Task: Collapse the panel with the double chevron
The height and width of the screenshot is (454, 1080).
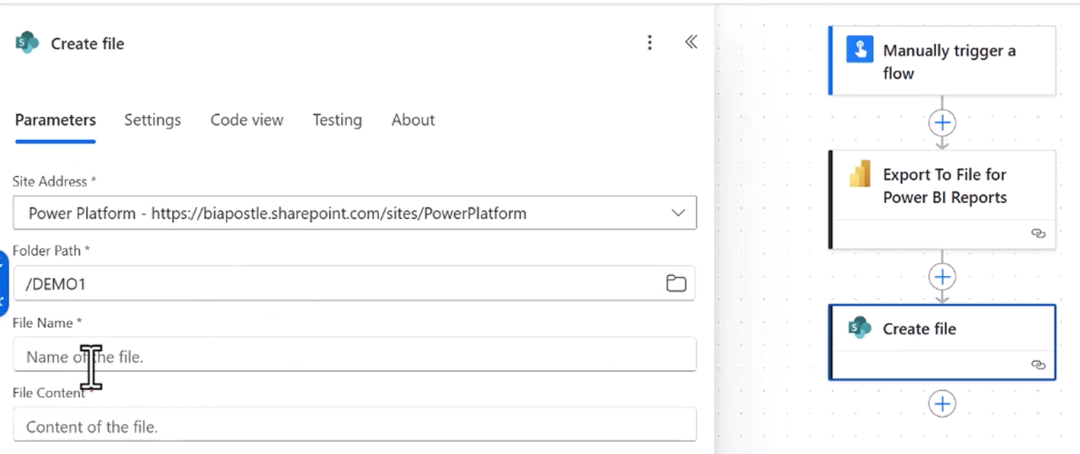Action: pos(691,43)
